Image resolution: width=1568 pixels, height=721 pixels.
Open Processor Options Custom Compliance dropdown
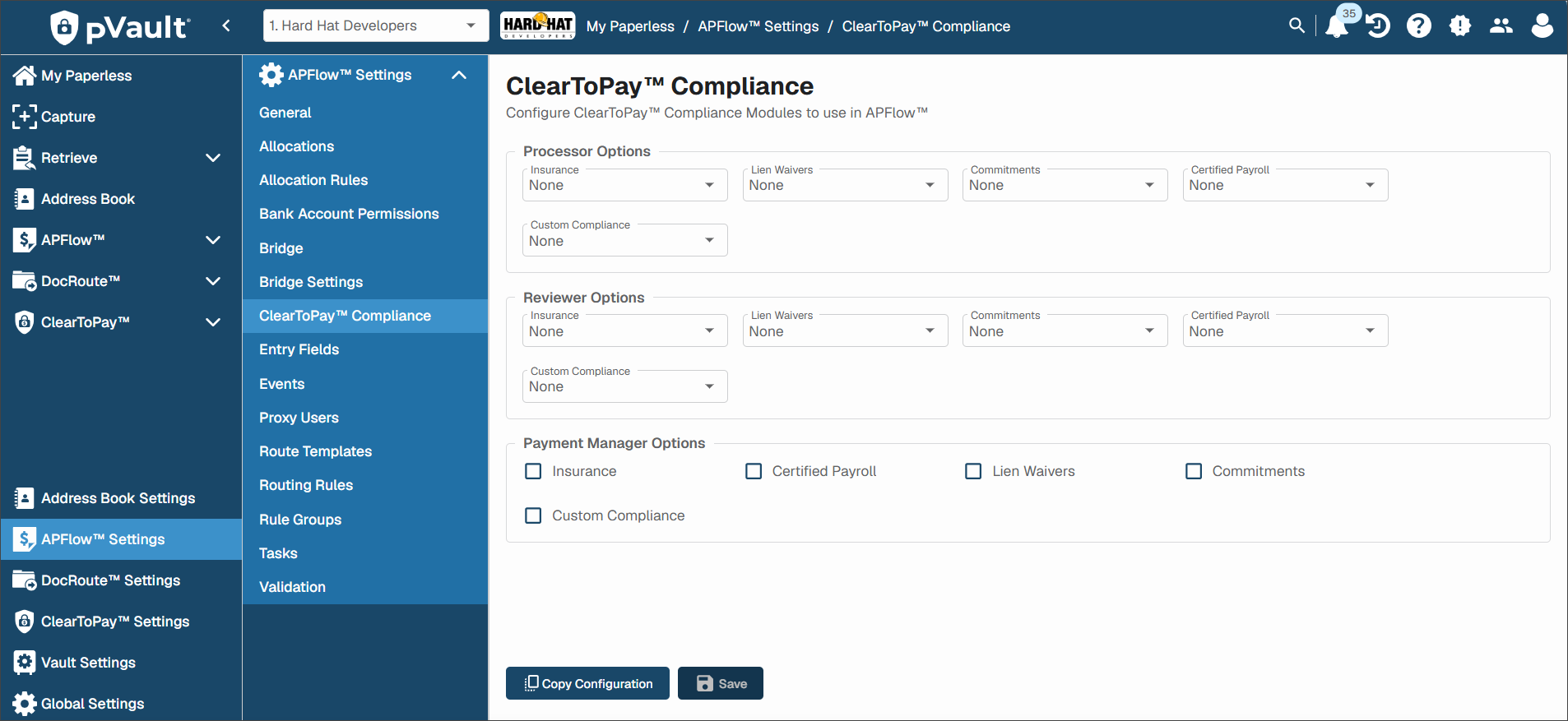click(625, 240)
